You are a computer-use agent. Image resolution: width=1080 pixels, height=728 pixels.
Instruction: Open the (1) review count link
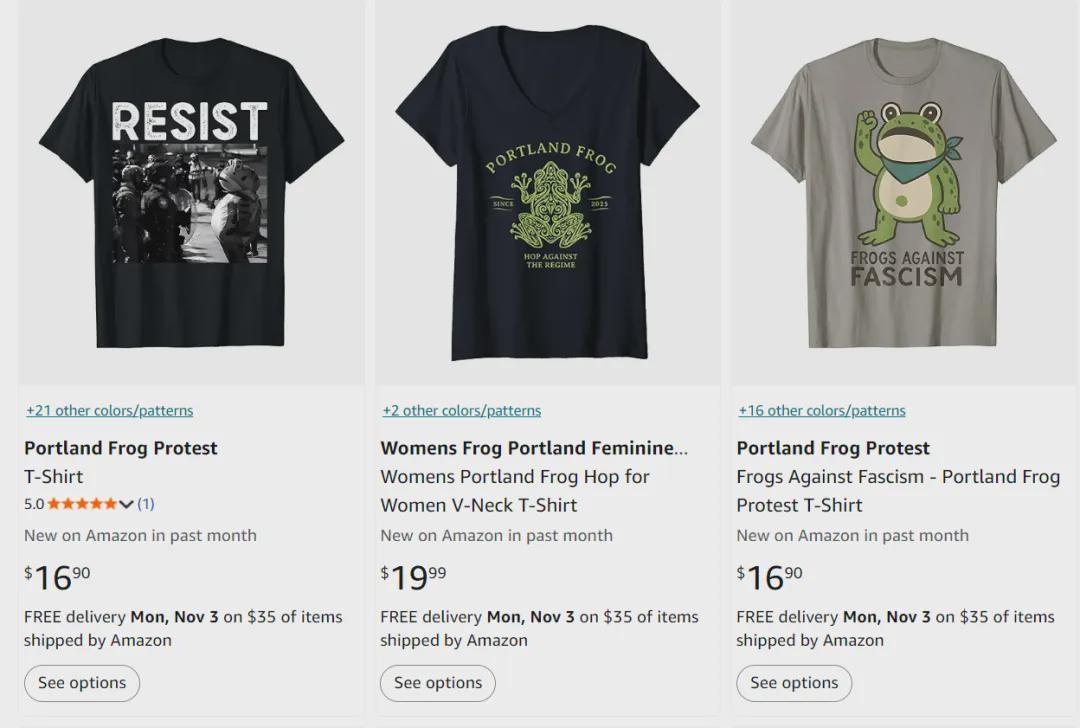tap(146, 504)
